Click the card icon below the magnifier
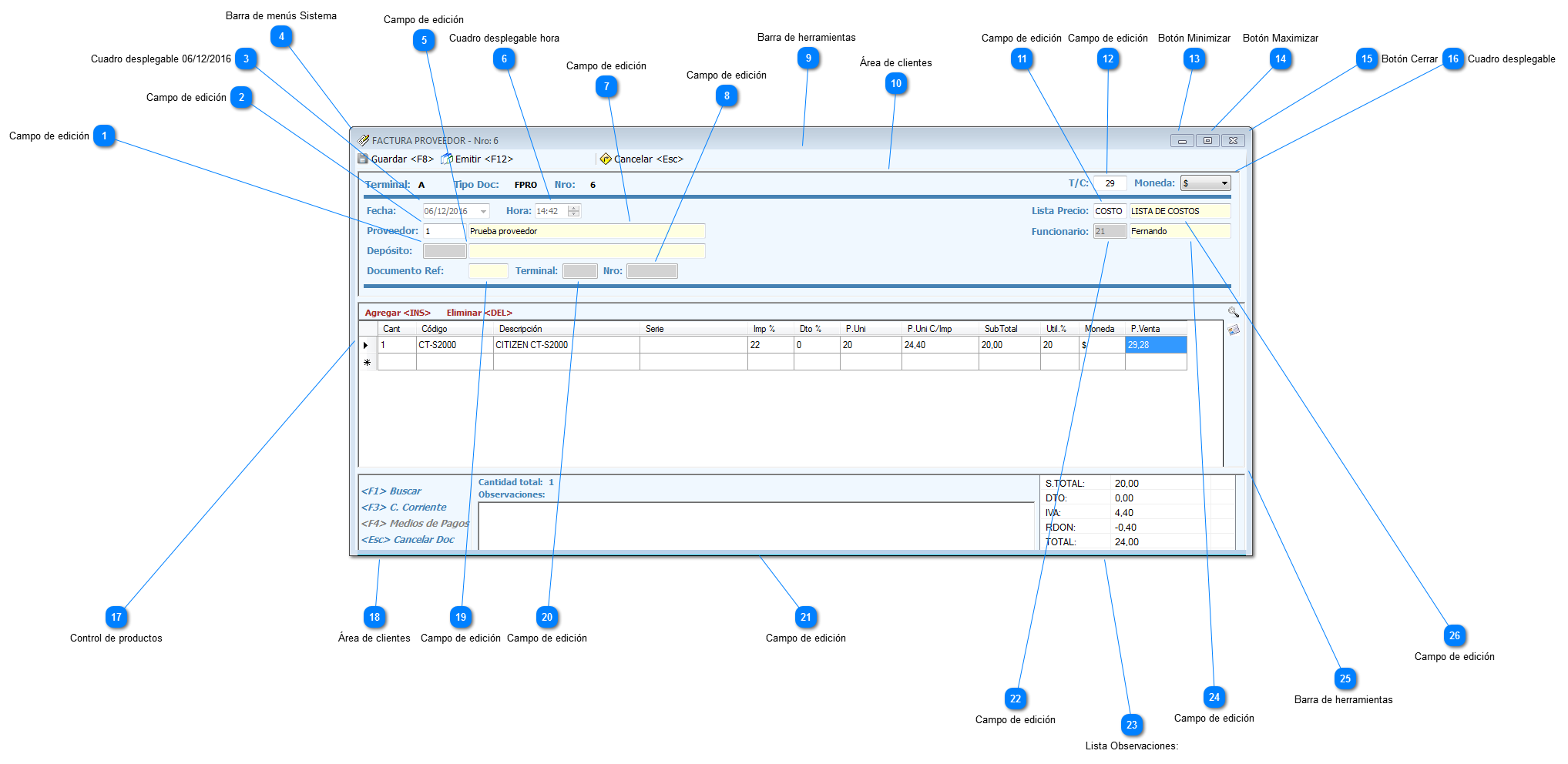This screenshot has width=1568, height=764. (1234, 330)
